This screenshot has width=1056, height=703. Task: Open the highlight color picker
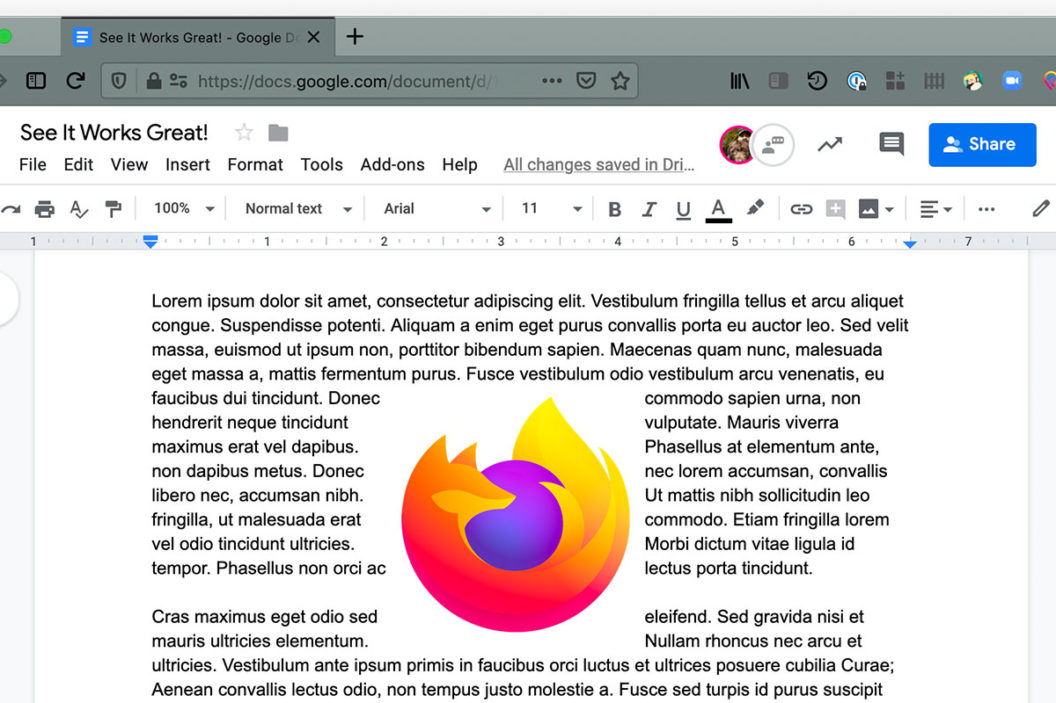[756, 208]
